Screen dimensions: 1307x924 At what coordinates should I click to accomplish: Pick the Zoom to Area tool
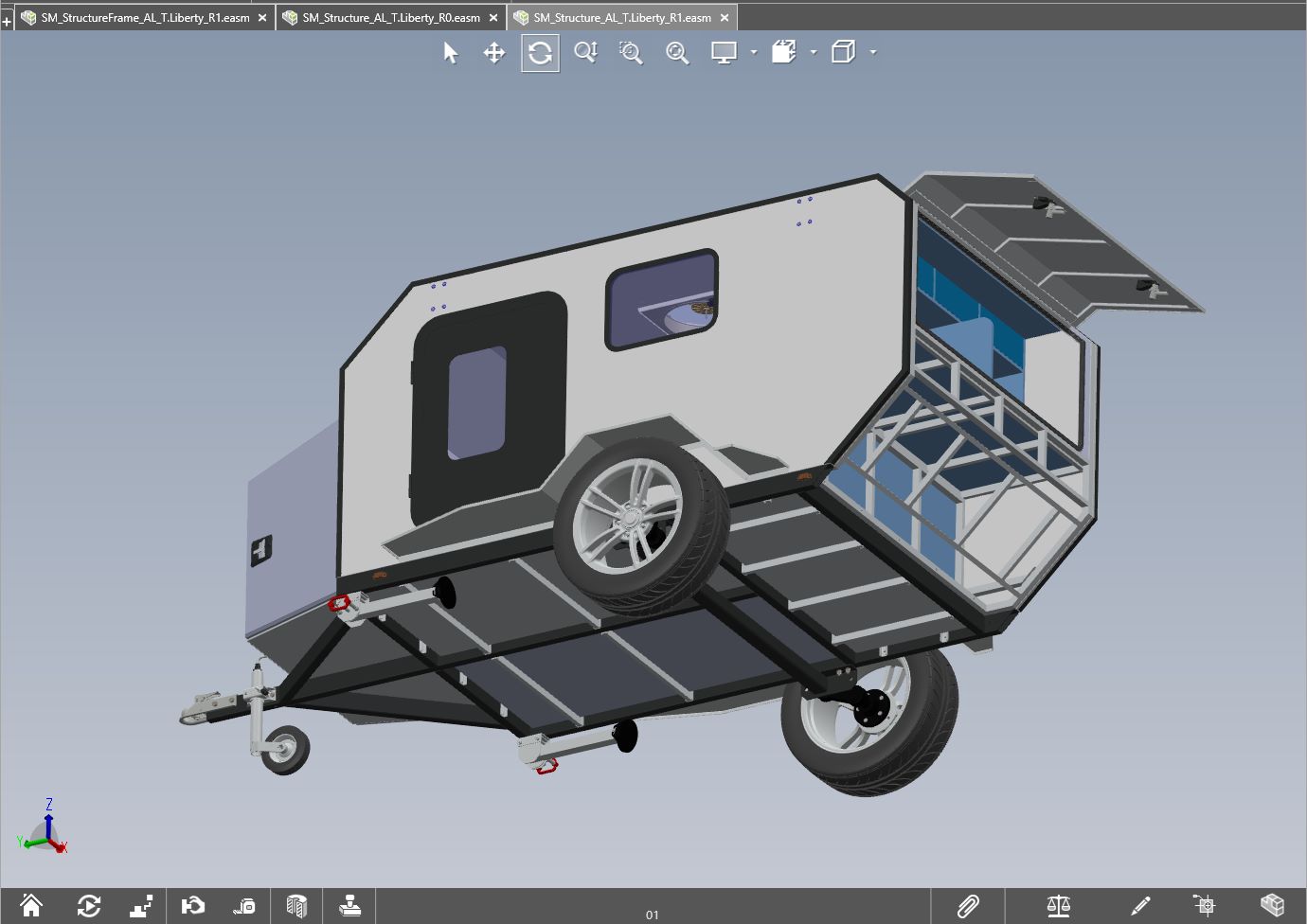631,53
